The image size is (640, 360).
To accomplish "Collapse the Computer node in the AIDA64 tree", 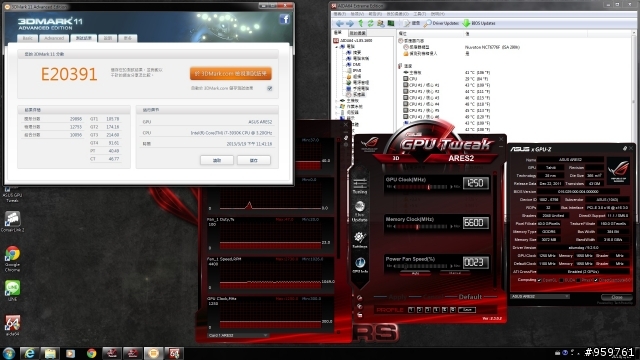I will (337, 47).
